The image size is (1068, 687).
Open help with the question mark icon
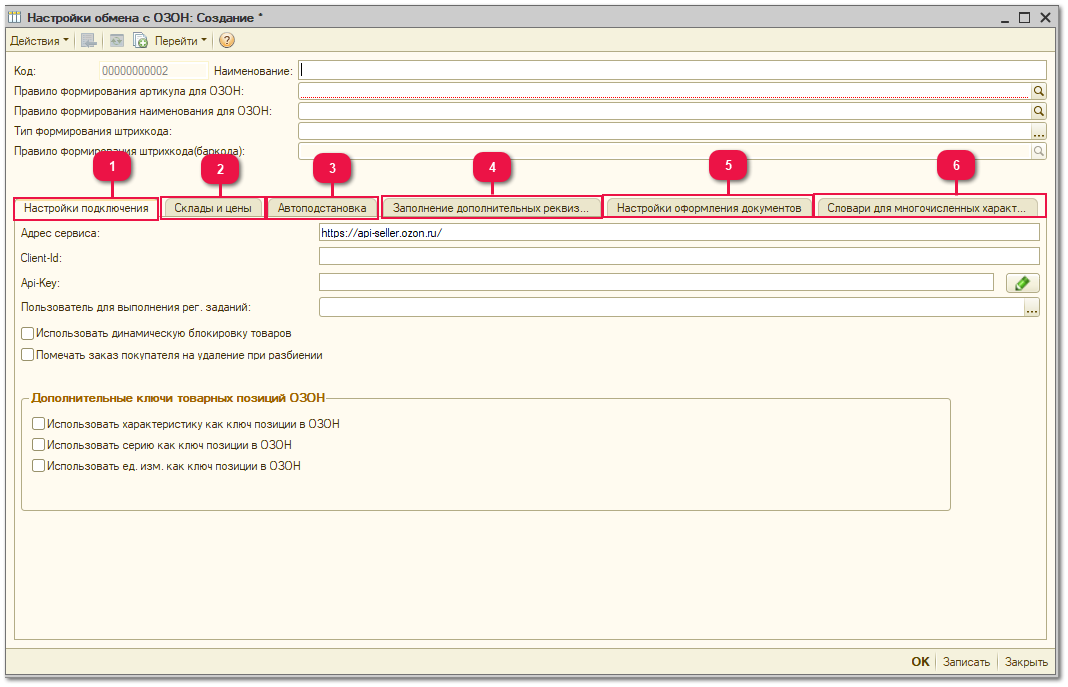[227, 41]
